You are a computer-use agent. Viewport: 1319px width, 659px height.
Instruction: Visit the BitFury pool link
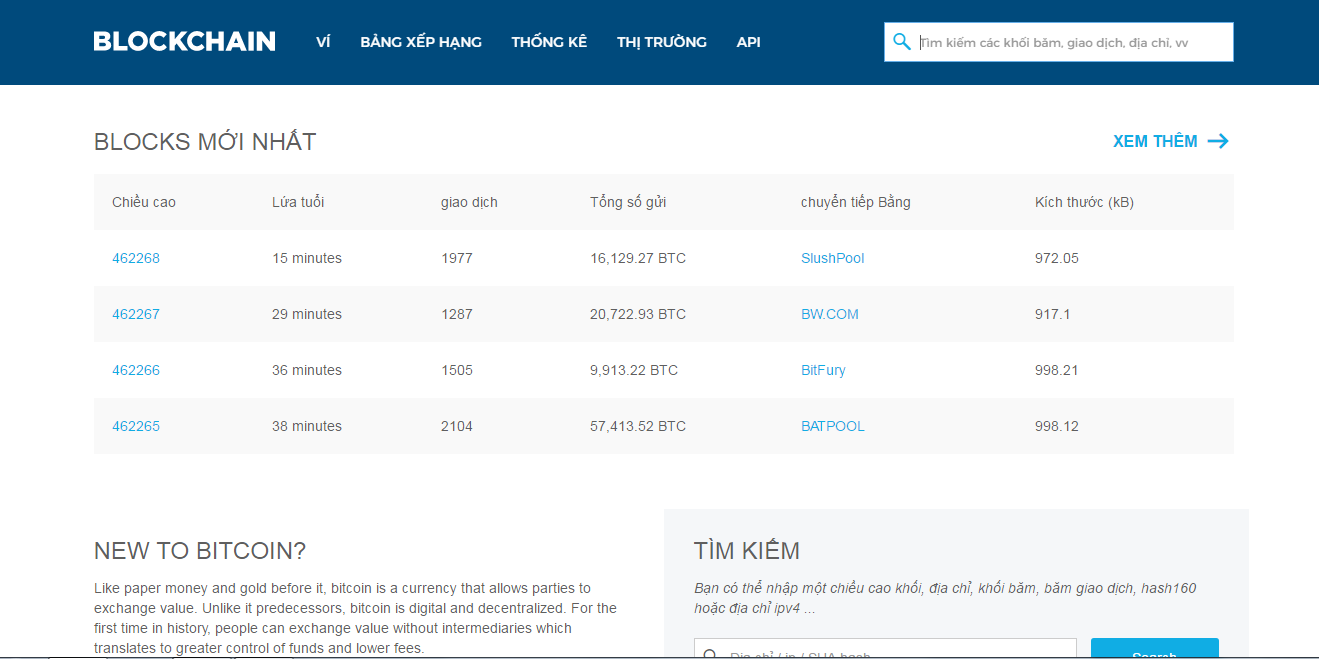click(x=823, y=370)
